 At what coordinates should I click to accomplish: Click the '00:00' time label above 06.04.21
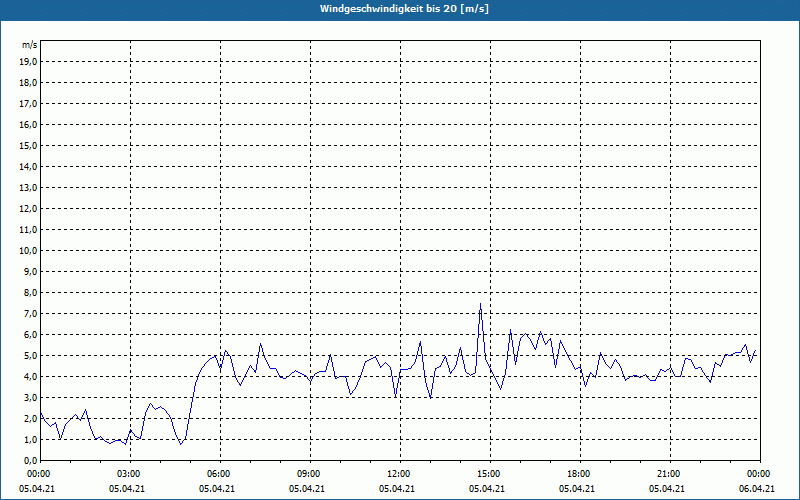[759, 474]
